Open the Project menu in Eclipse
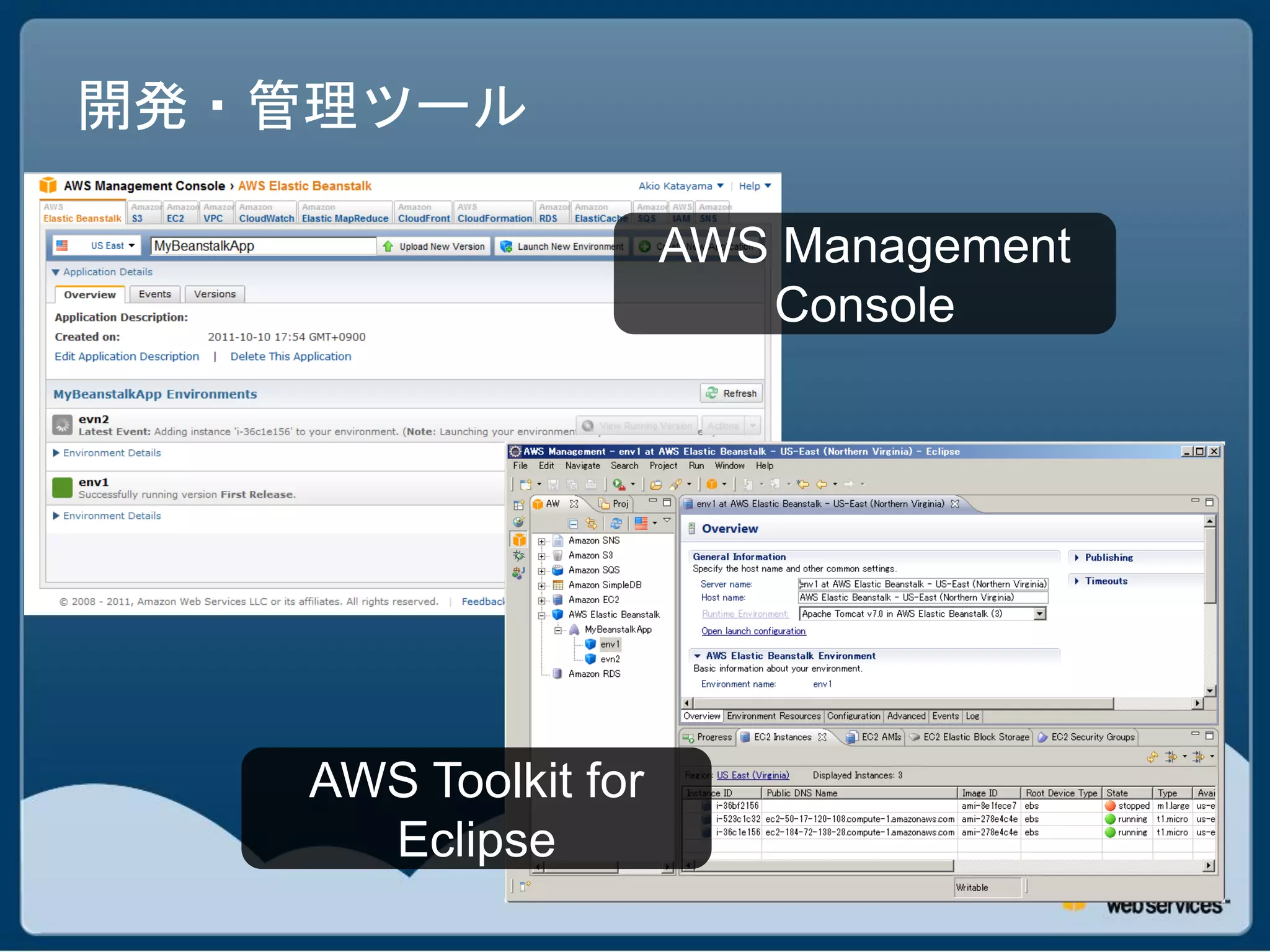 tap(663, 465)
